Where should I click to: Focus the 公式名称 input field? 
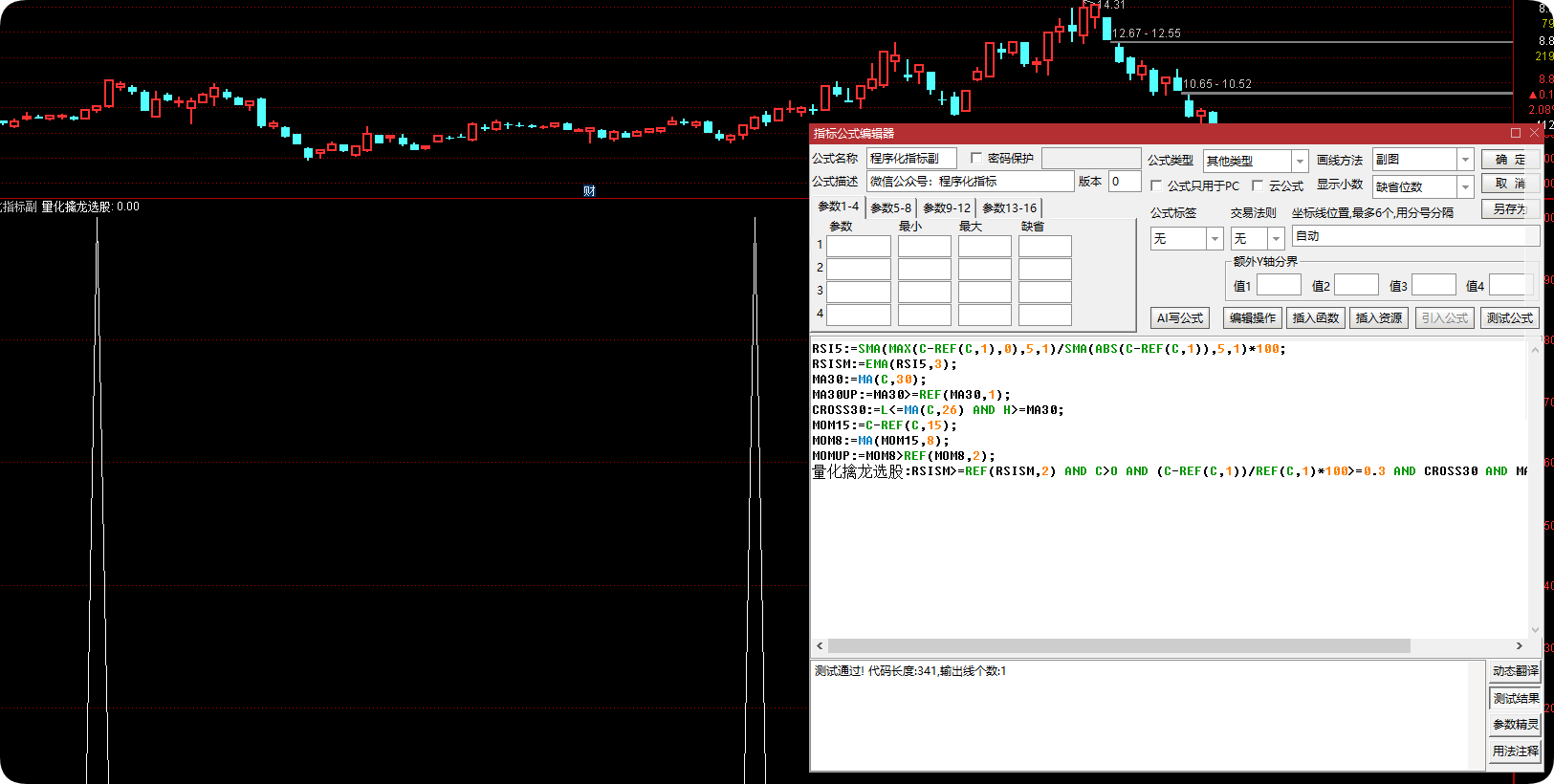[911, 158]
